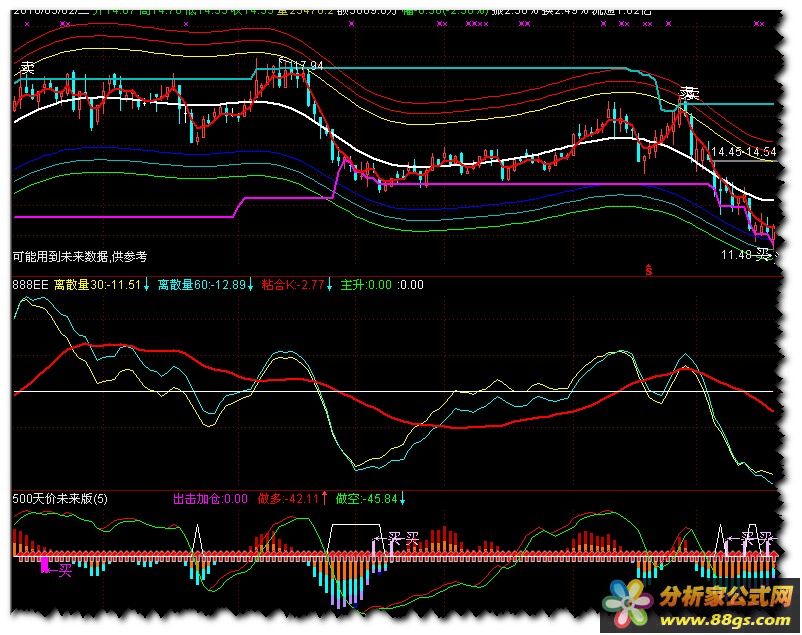Click the 卖 sell marker above 14.45-14.54
Screen dimensions: 802x635
[x=689, y=94]
